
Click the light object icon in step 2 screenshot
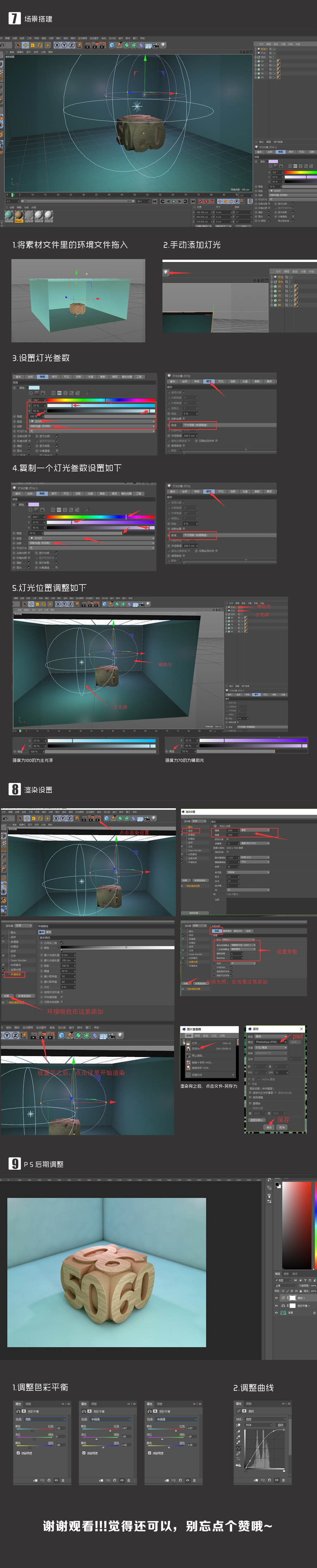(x=166, y=273)
